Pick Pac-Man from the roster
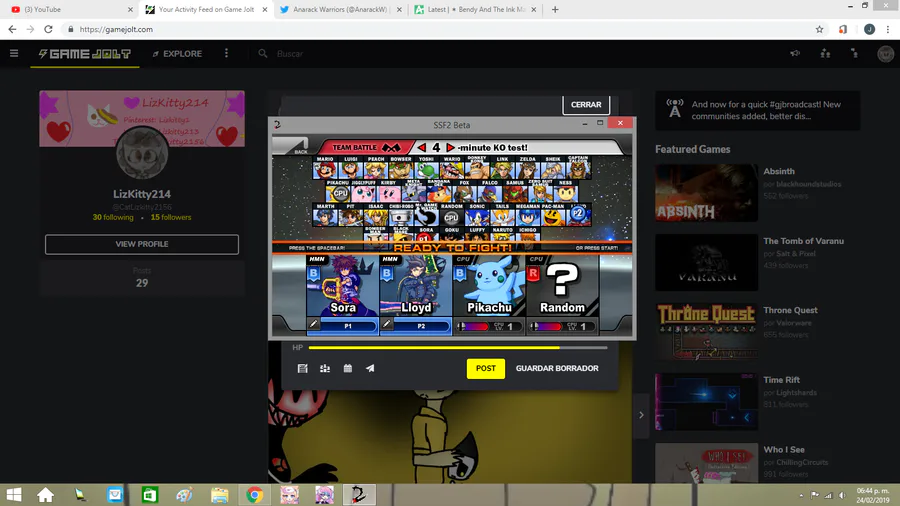 [553, 217]
